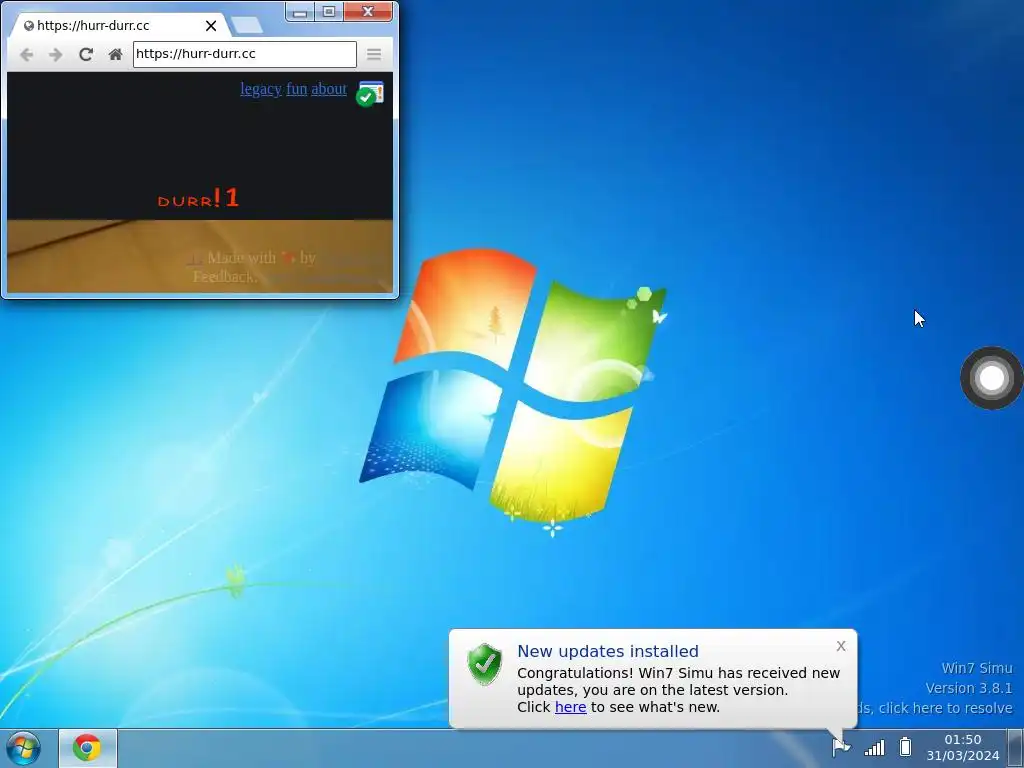Minimize the browser window

tap(300, 12)
